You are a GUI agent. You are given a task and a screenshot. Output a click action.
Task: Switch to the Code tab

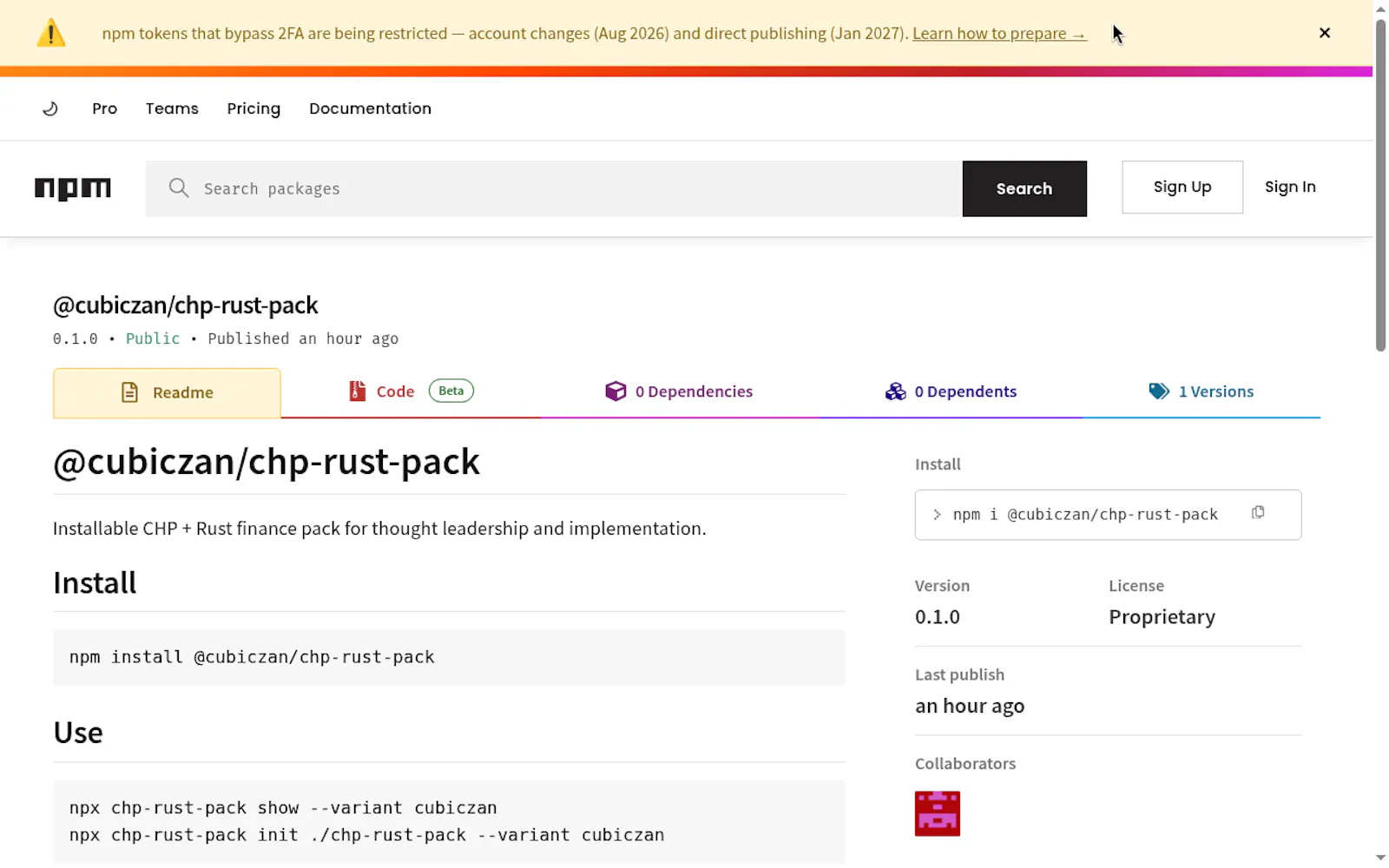tap(410, 391)
